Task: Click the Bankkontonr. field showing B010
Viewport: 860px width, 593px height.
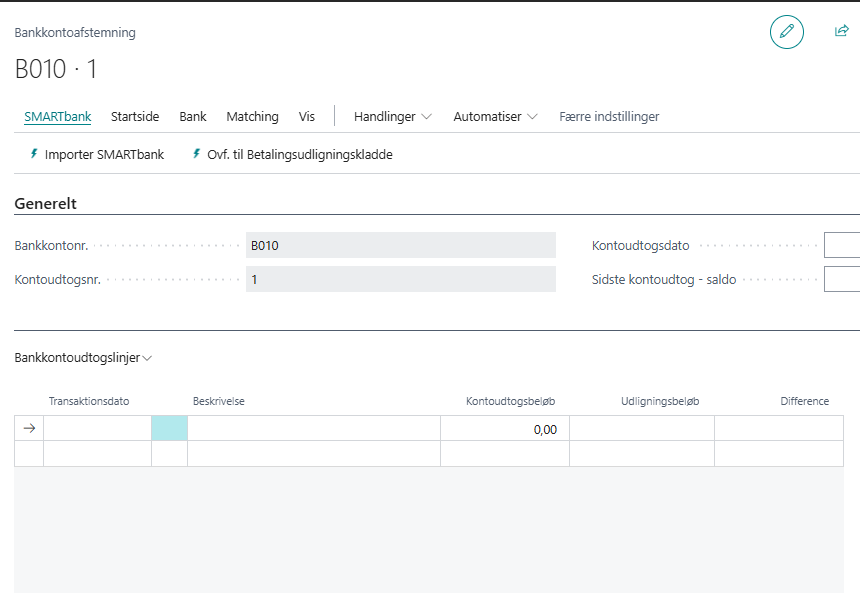Action: (400, 245)
